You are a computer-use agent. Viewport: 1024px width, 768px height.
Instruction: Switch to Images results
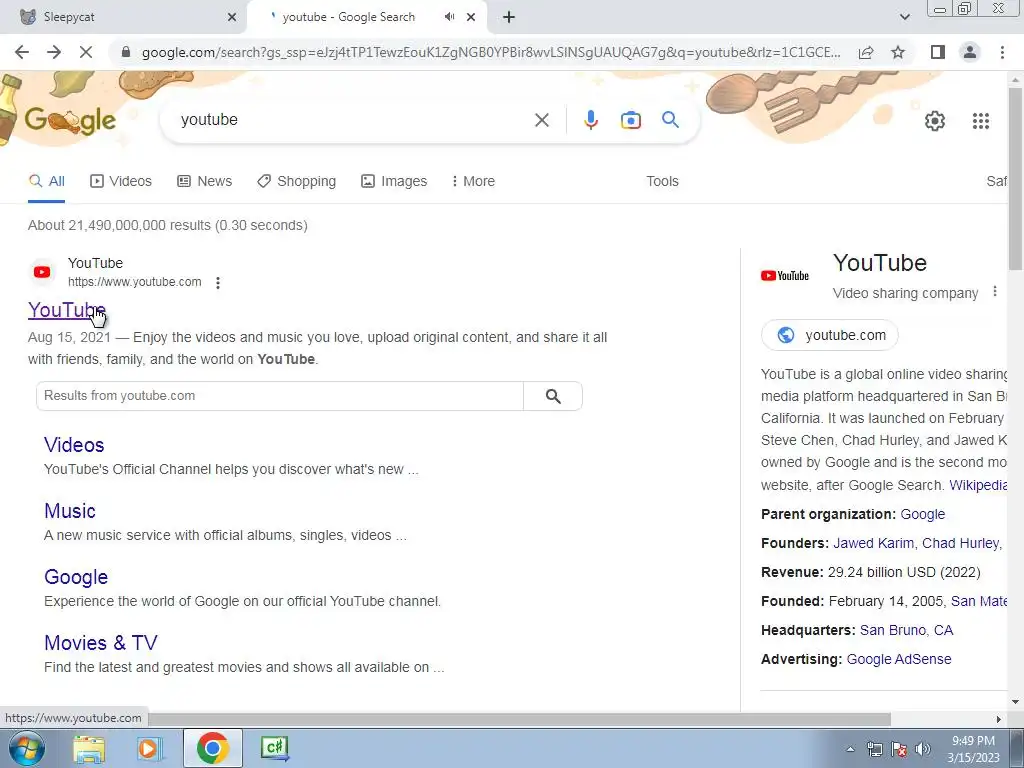pyautogui.click(x=394, y=181)
